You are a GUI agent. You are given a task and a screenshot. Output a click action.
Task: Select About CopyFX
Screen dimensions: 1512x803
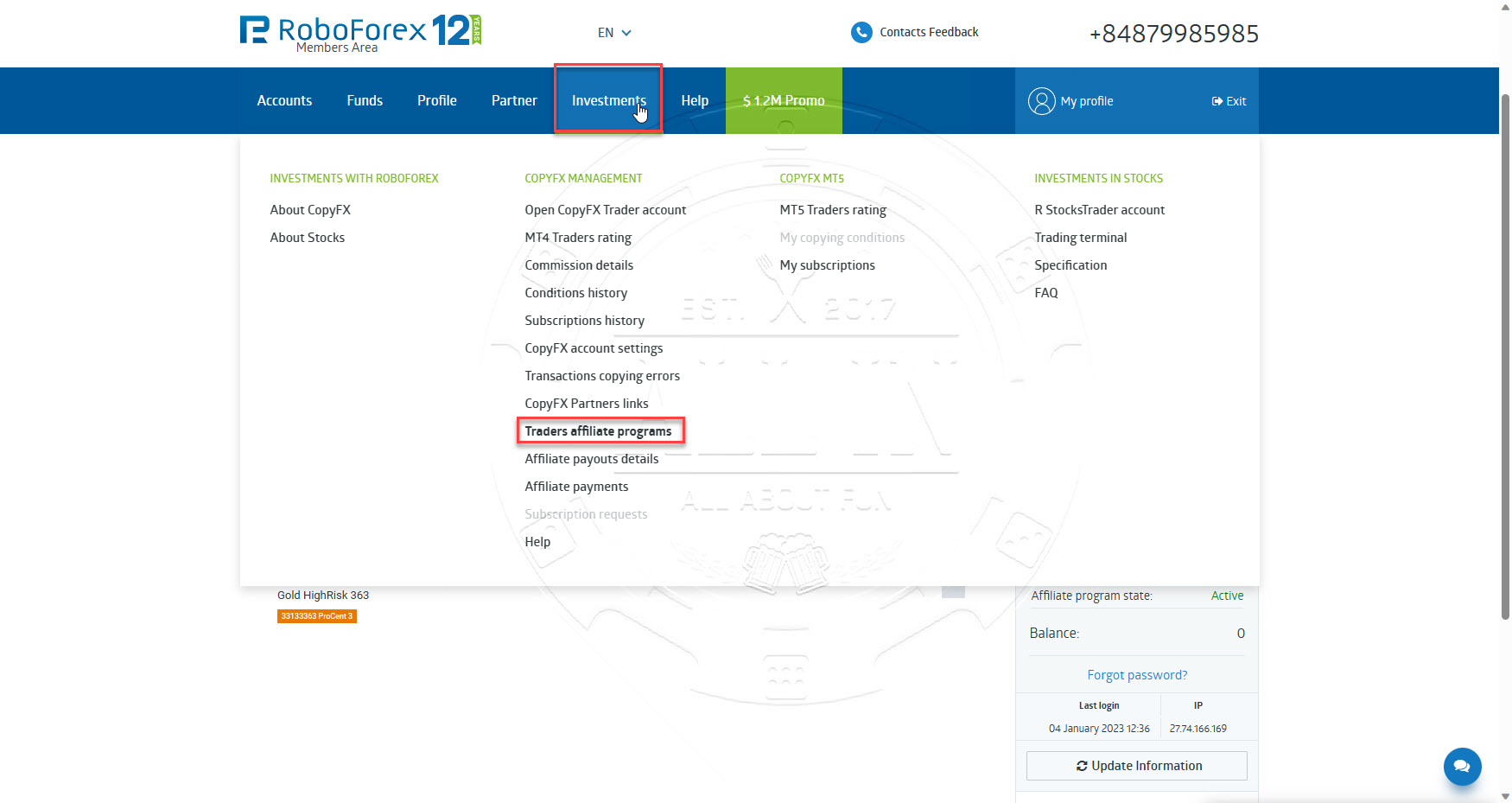tap(310, 210)
